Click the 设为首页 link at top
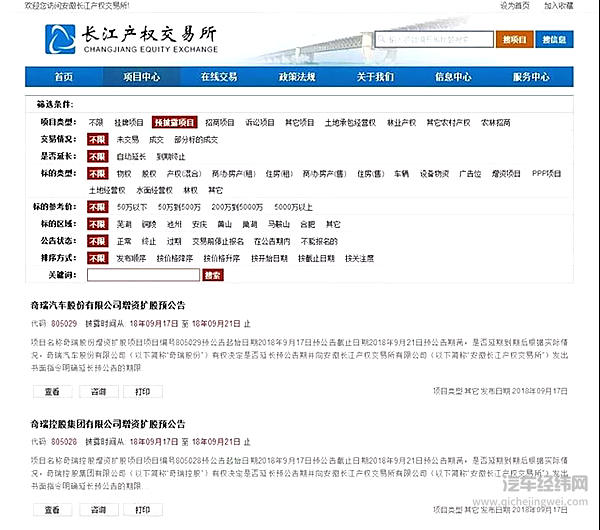The width and height of the screenshot is (600, 530). click(515, 5)
